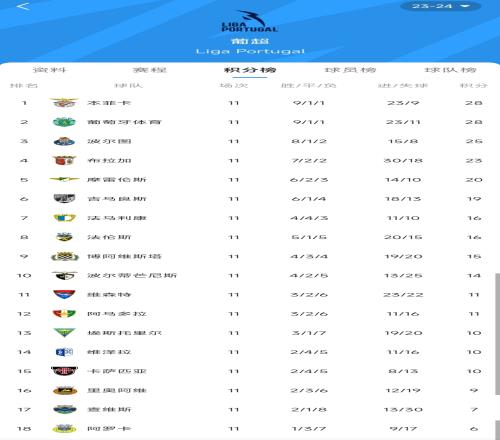Open team name 博阿维斯塔
Image resolution: width=500 pixels, height=440 pixels.
click(x=124, y=256)
